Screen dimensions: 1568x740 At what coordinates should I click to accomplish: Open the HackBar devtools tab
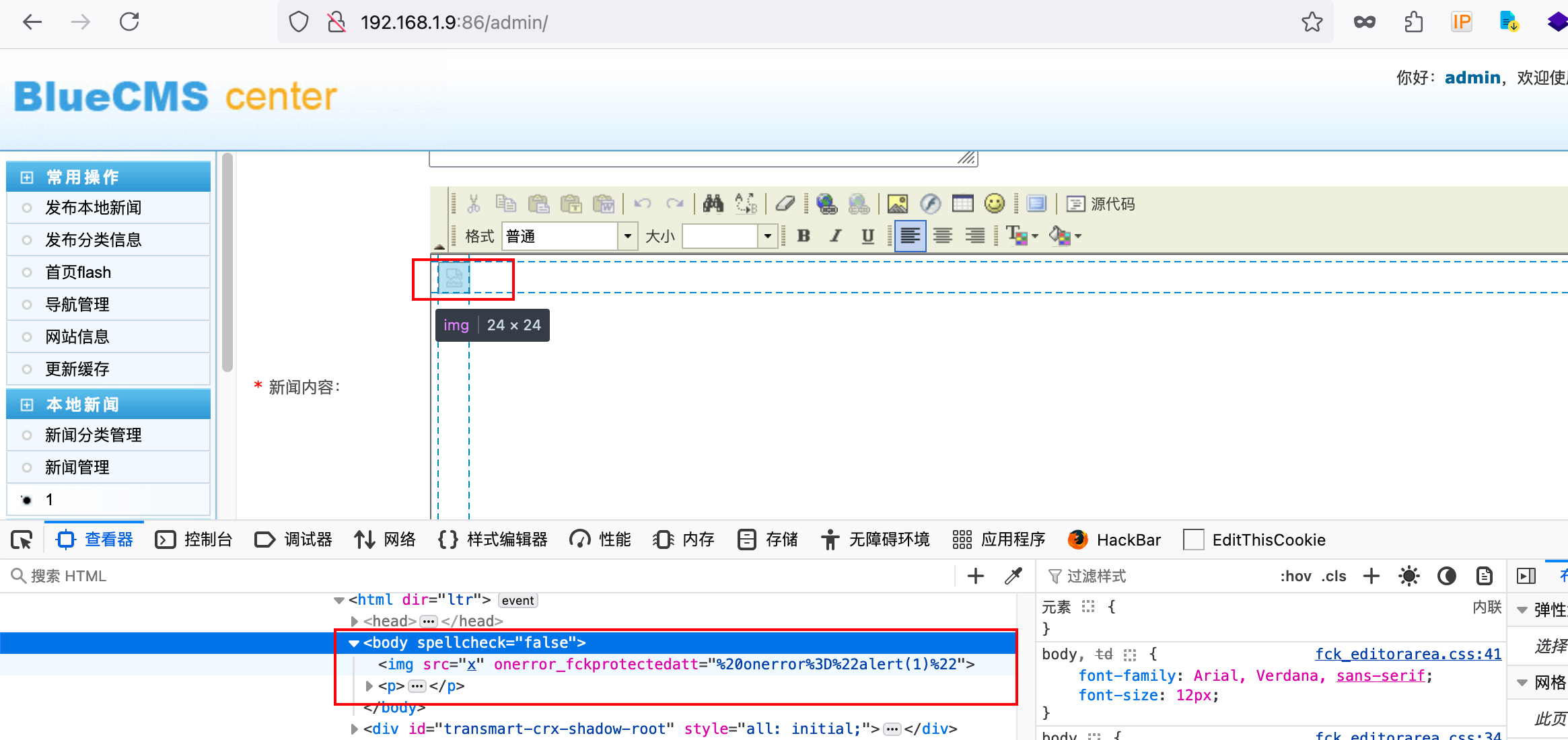click(x=1114, y=540)
